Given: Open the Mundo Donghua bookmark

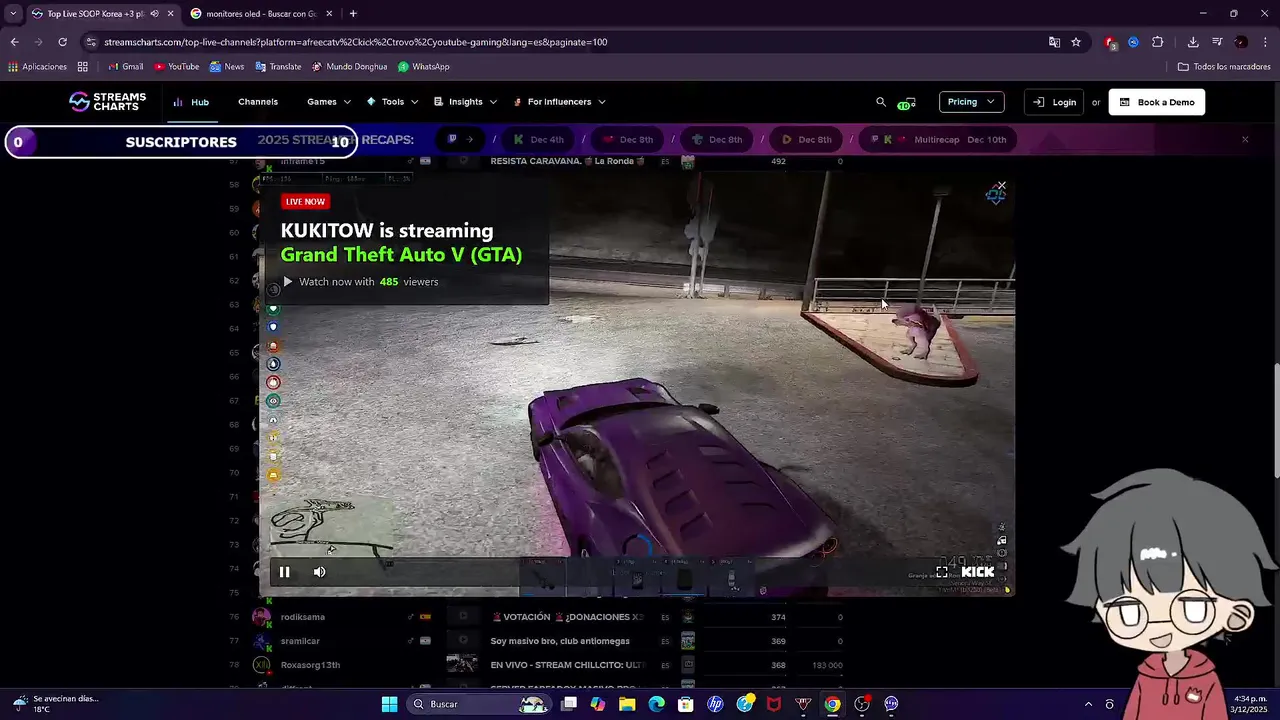Looking at the screenshot, I should point(350,67).
